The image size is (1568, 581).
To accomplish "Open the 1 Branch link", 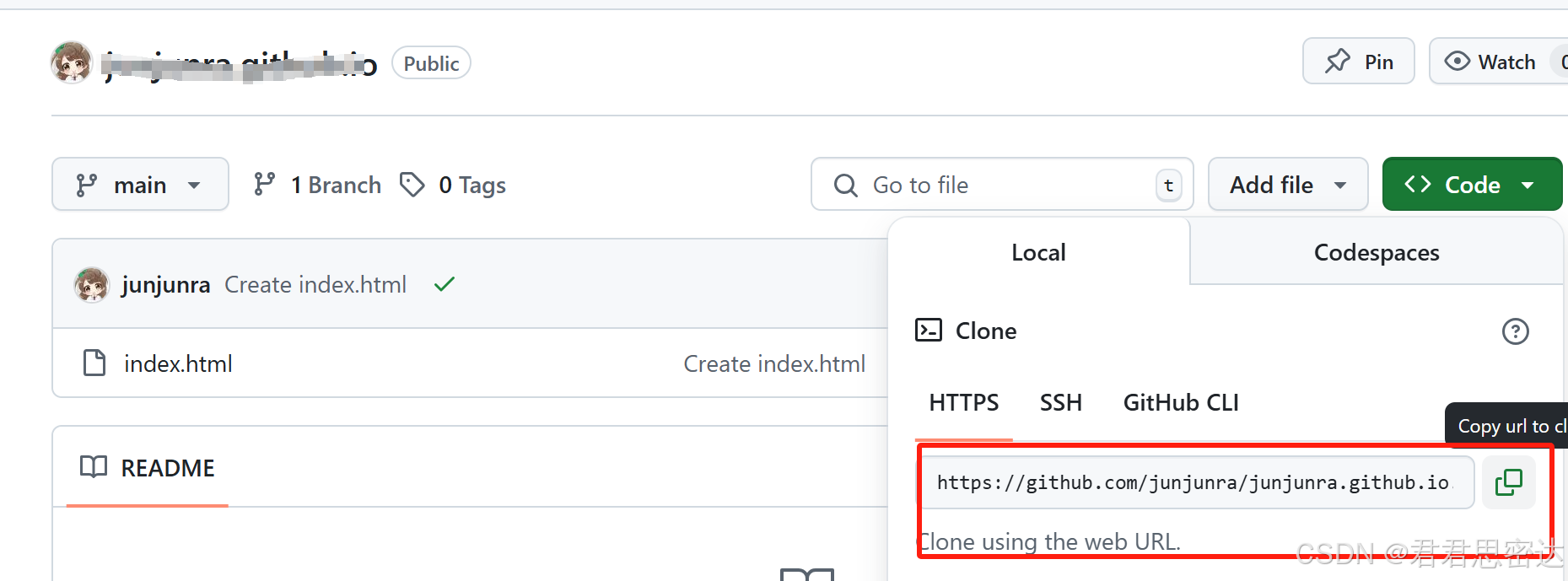I will pos(317,185).
